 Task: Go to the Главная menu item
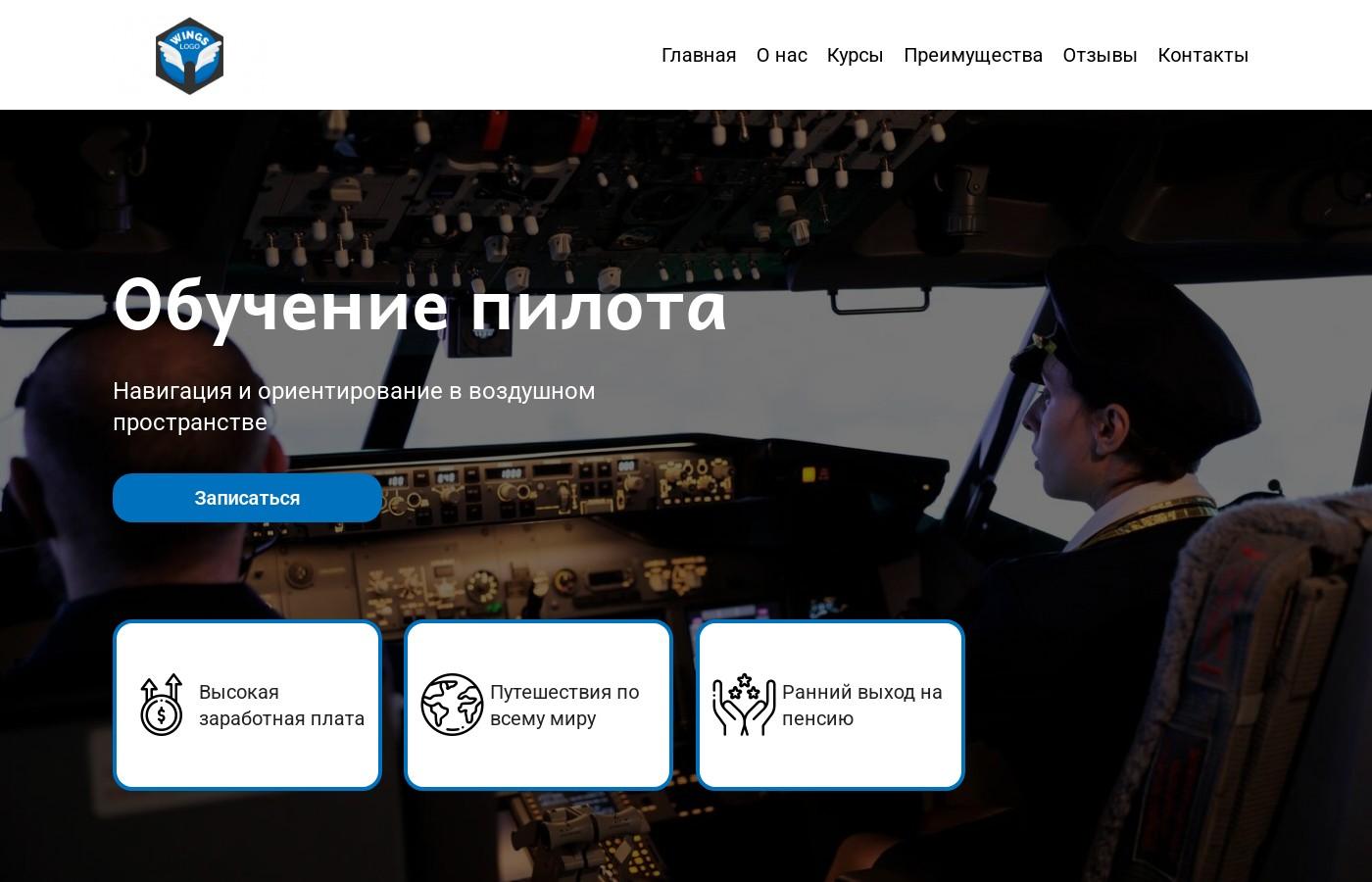[698, 55]
